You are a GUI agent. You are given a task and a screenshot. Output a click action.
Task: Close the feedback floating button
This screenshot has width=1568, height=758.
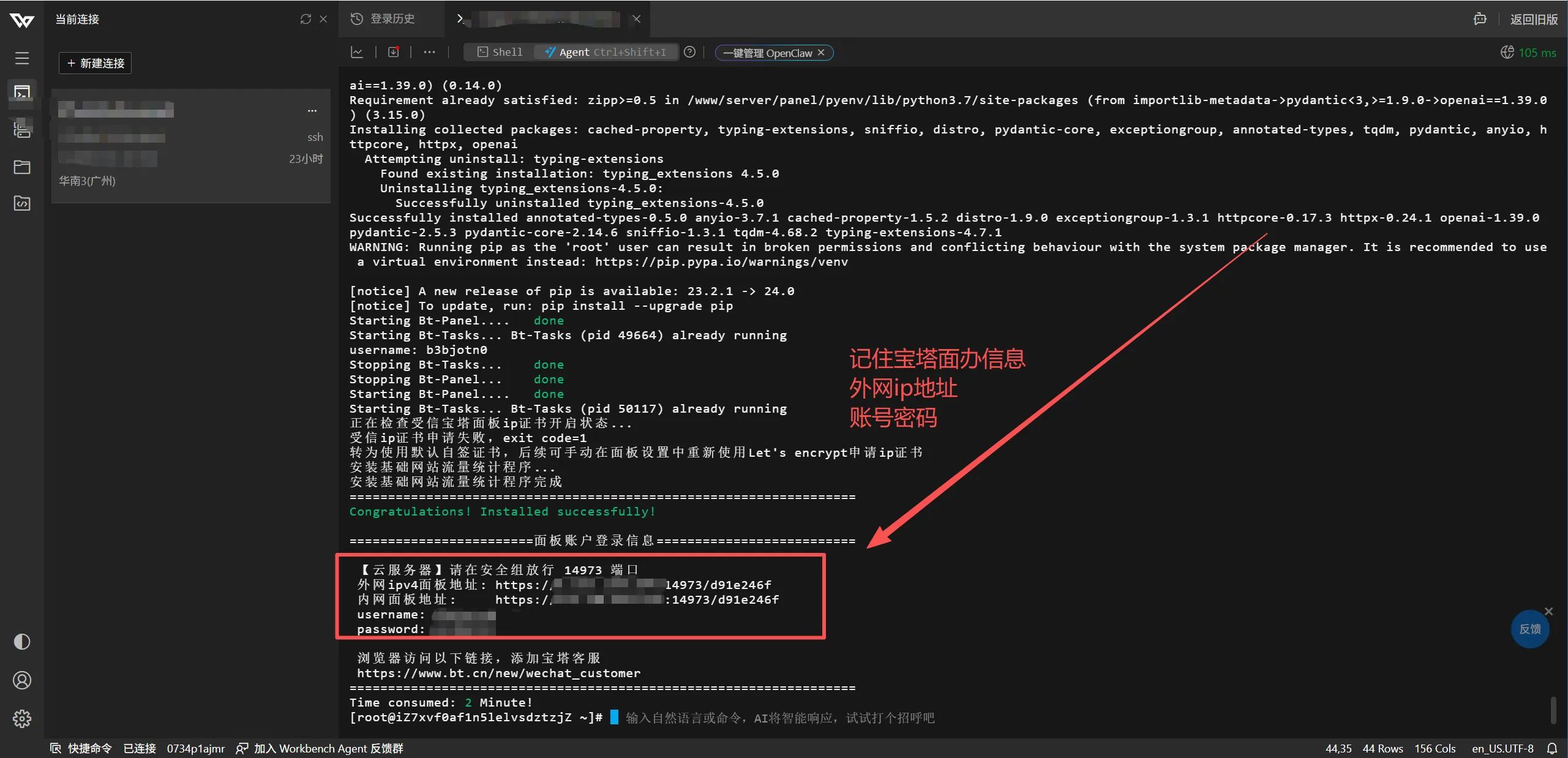click(x=1549, y=611)
